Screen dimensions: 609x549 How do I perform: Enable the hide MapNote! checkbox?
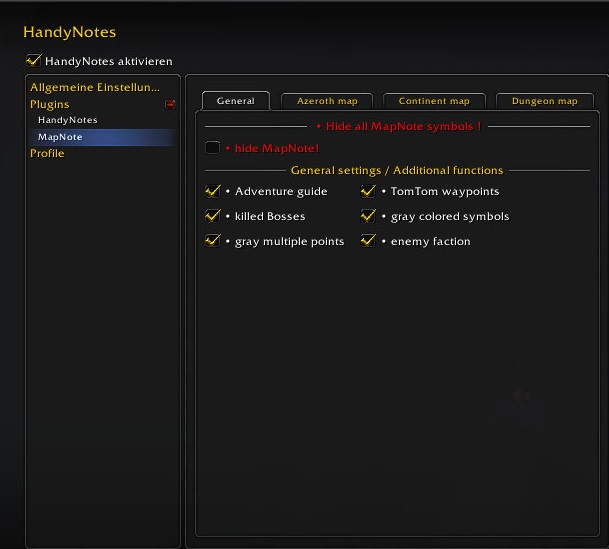click(x=213, y=148)
